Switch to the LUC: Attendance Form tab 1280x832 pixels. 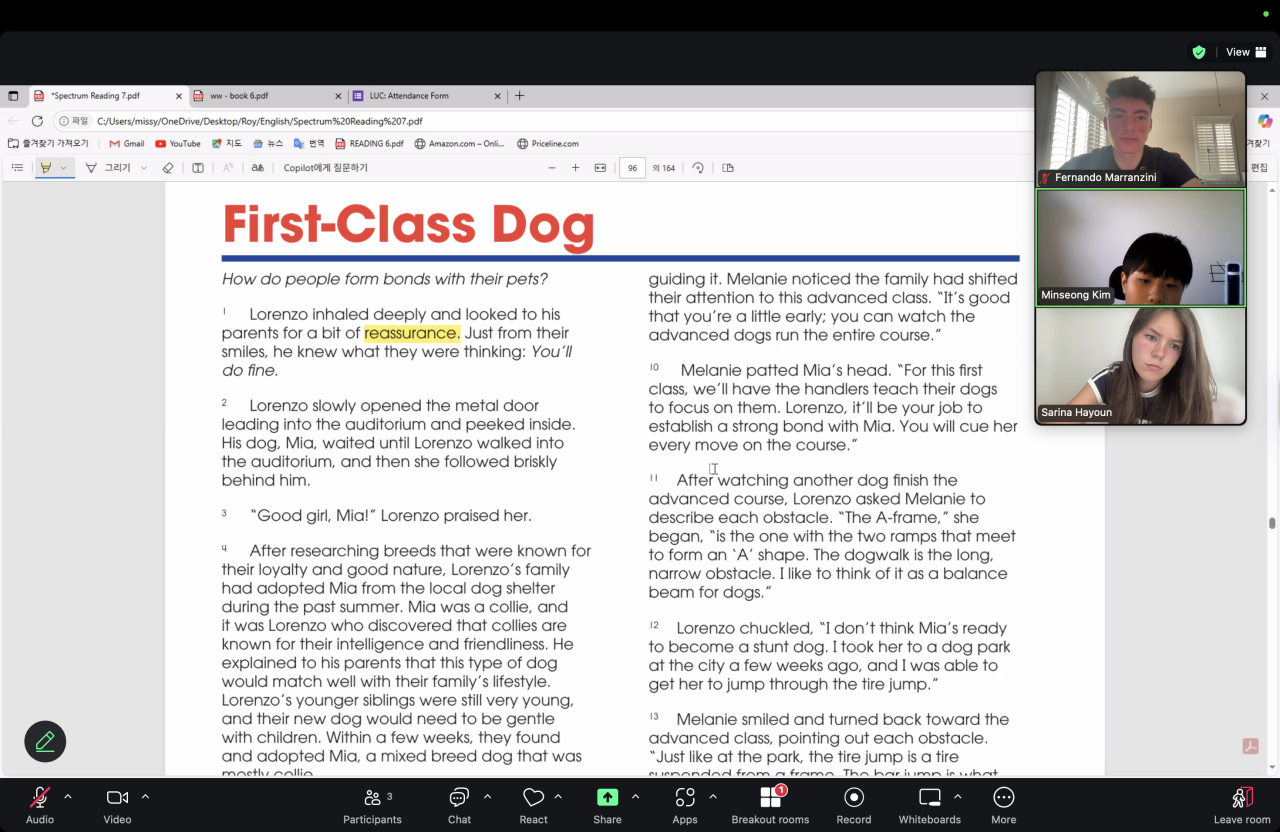point(428,96)
